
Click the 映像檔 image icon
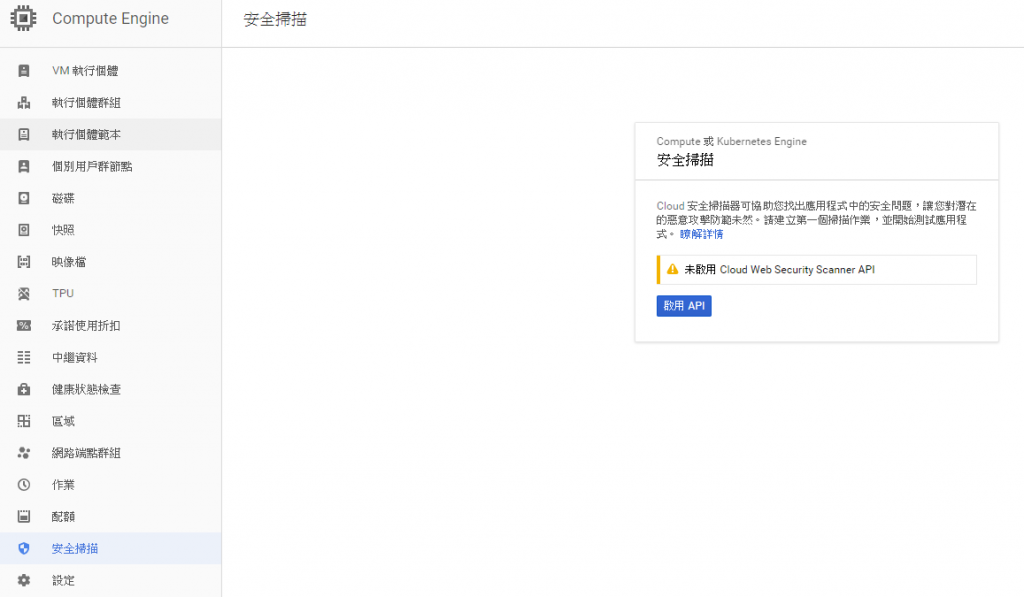tap(24, 262)
